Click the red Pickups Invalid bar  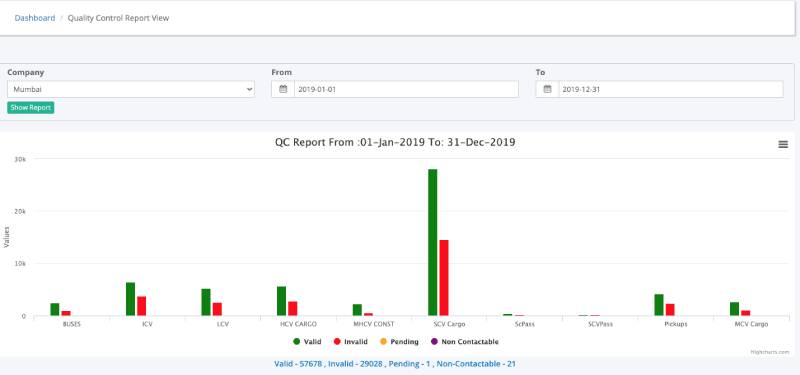point(670,310)
